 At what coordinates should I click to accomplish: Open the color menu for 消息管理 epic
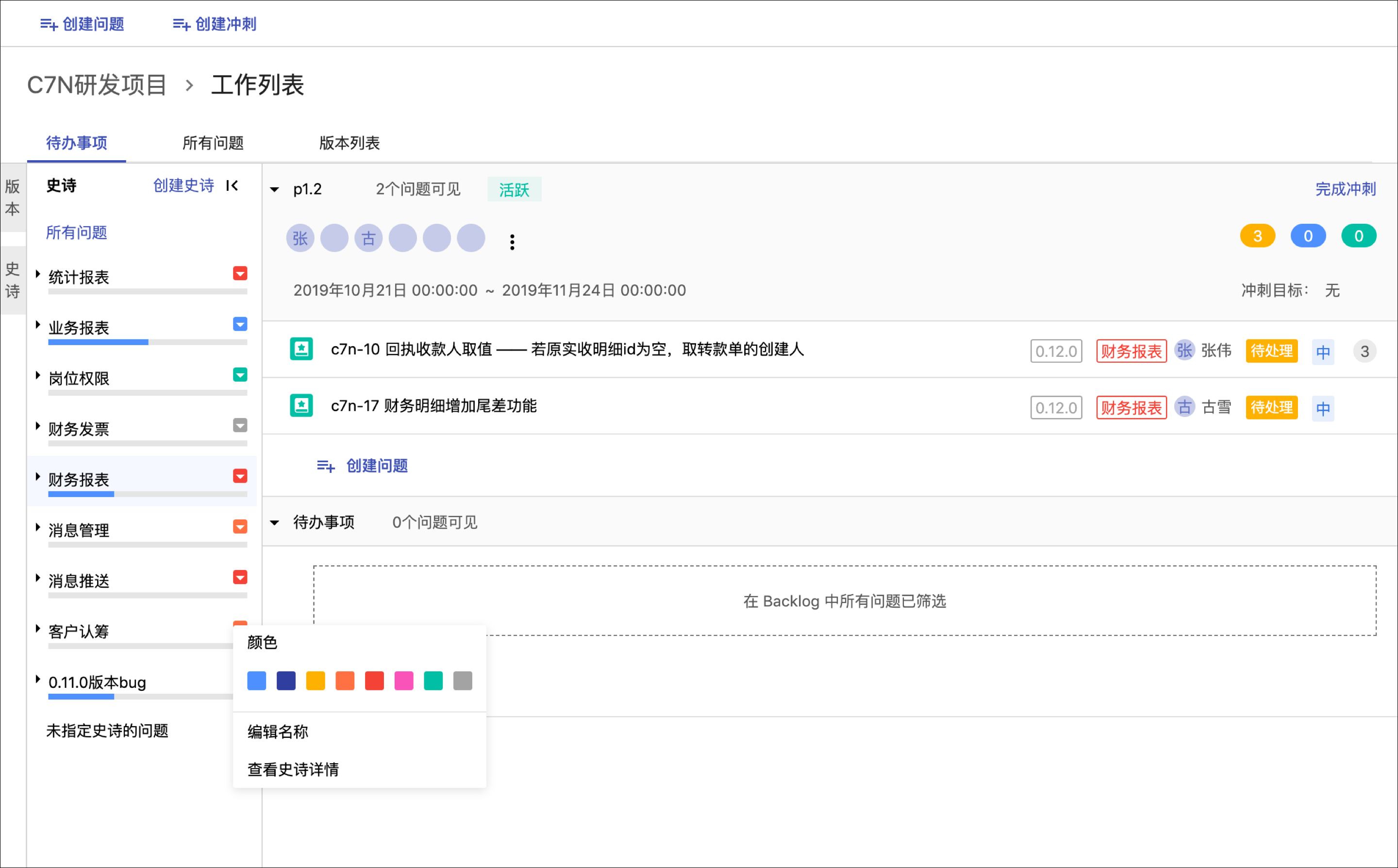click(240, 527)
